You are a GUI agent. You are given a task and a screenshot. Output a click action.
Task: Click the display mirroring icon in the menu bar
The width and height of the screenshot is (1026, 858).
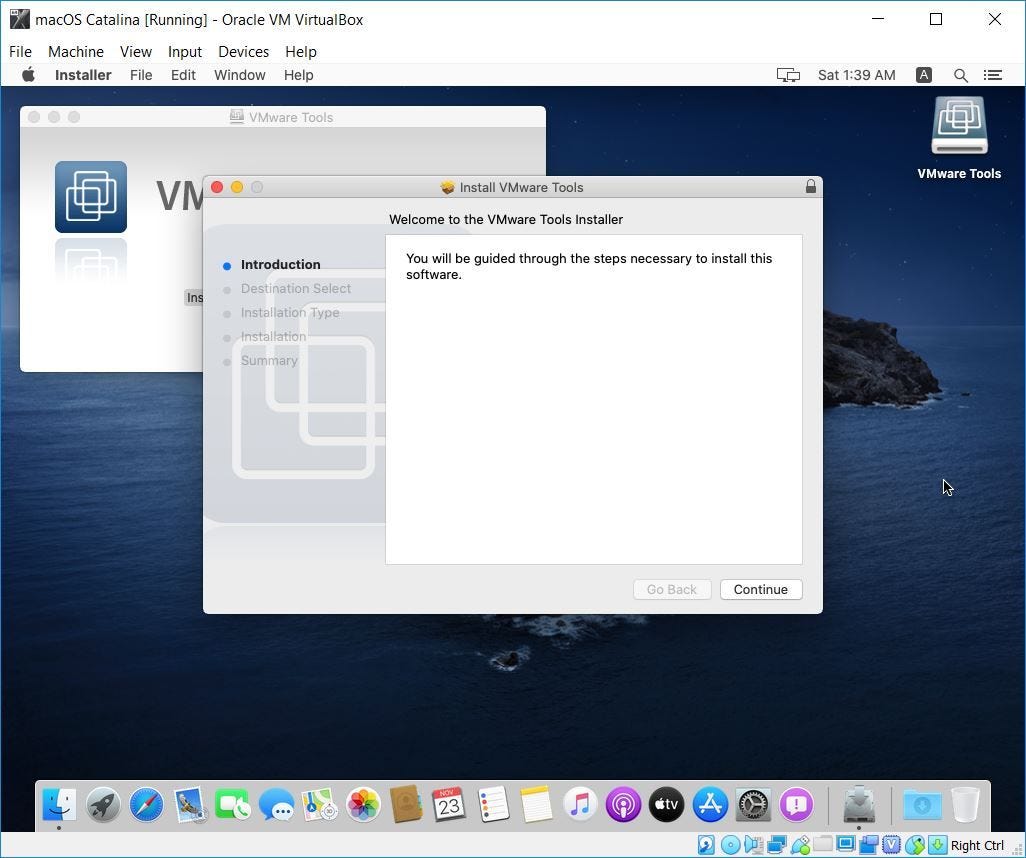(788, 75)
